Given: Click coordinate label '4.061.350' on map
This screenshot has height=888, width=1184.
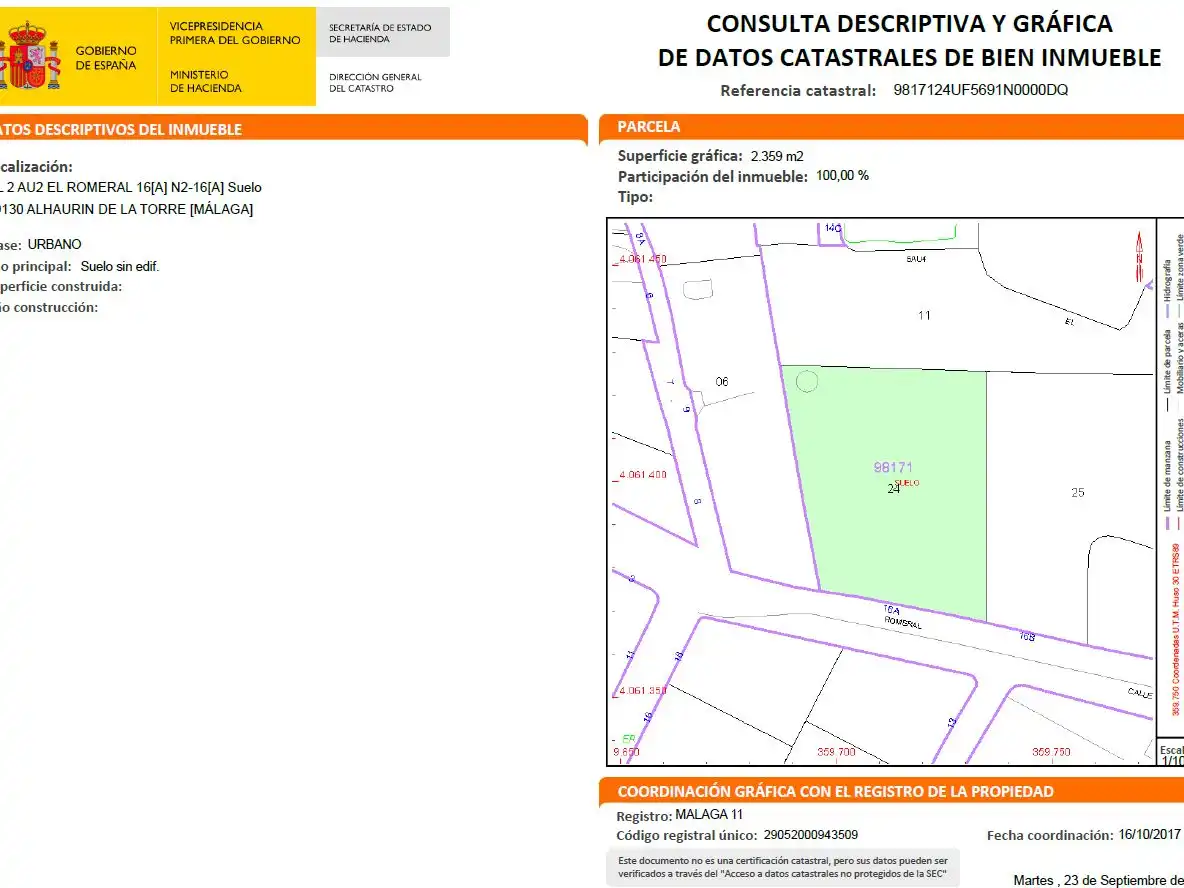Looking at the screenshot, I should (643, 691).
